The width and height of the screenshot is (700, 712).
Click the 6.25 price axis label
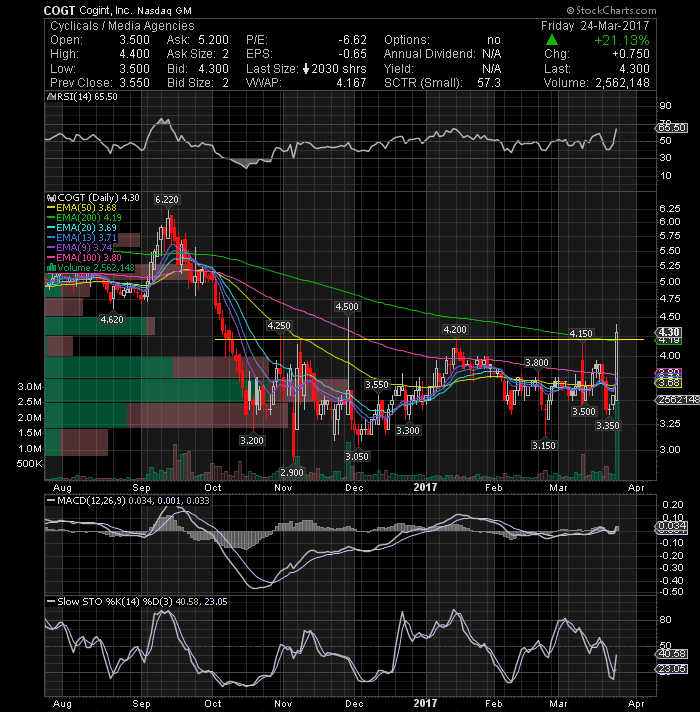tap(670, 208)
